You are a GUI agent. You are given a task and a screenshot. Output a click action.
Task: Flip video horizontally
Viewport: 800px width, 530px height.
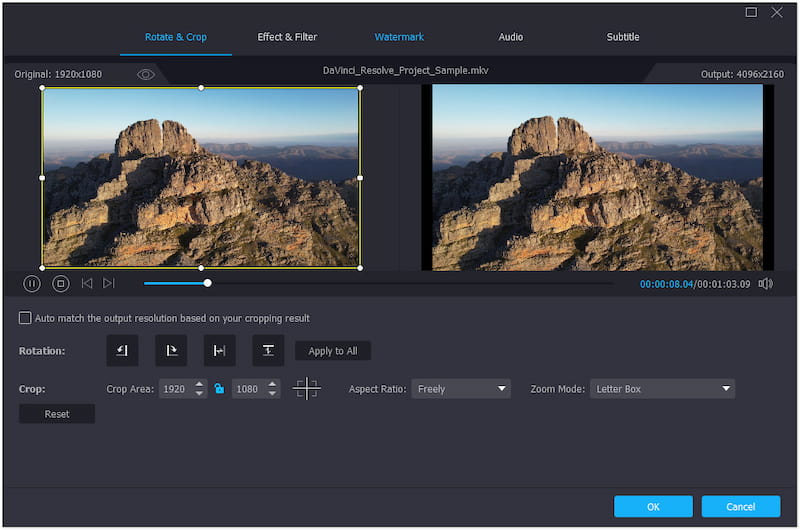[219, 351]
